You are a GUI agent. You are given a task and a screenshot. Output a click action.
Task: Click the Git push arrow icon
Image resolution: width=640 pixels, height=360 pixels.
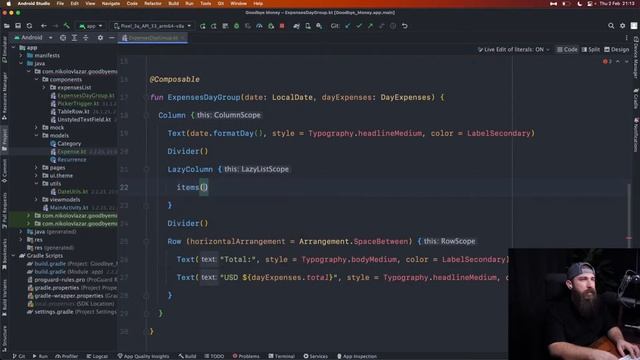click(370, 26)
